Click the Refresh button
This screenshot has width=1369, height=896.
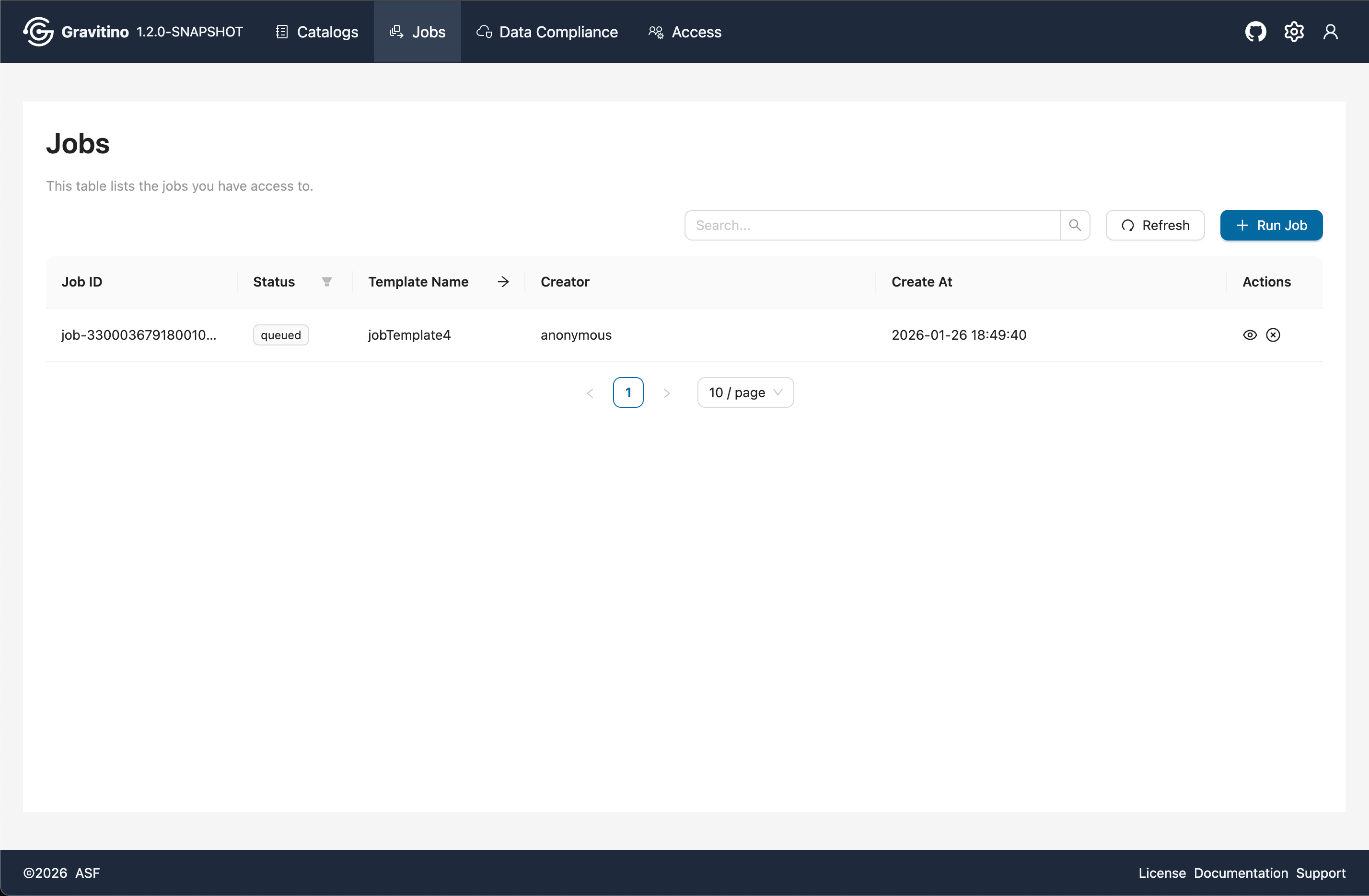pos(1155,225)
